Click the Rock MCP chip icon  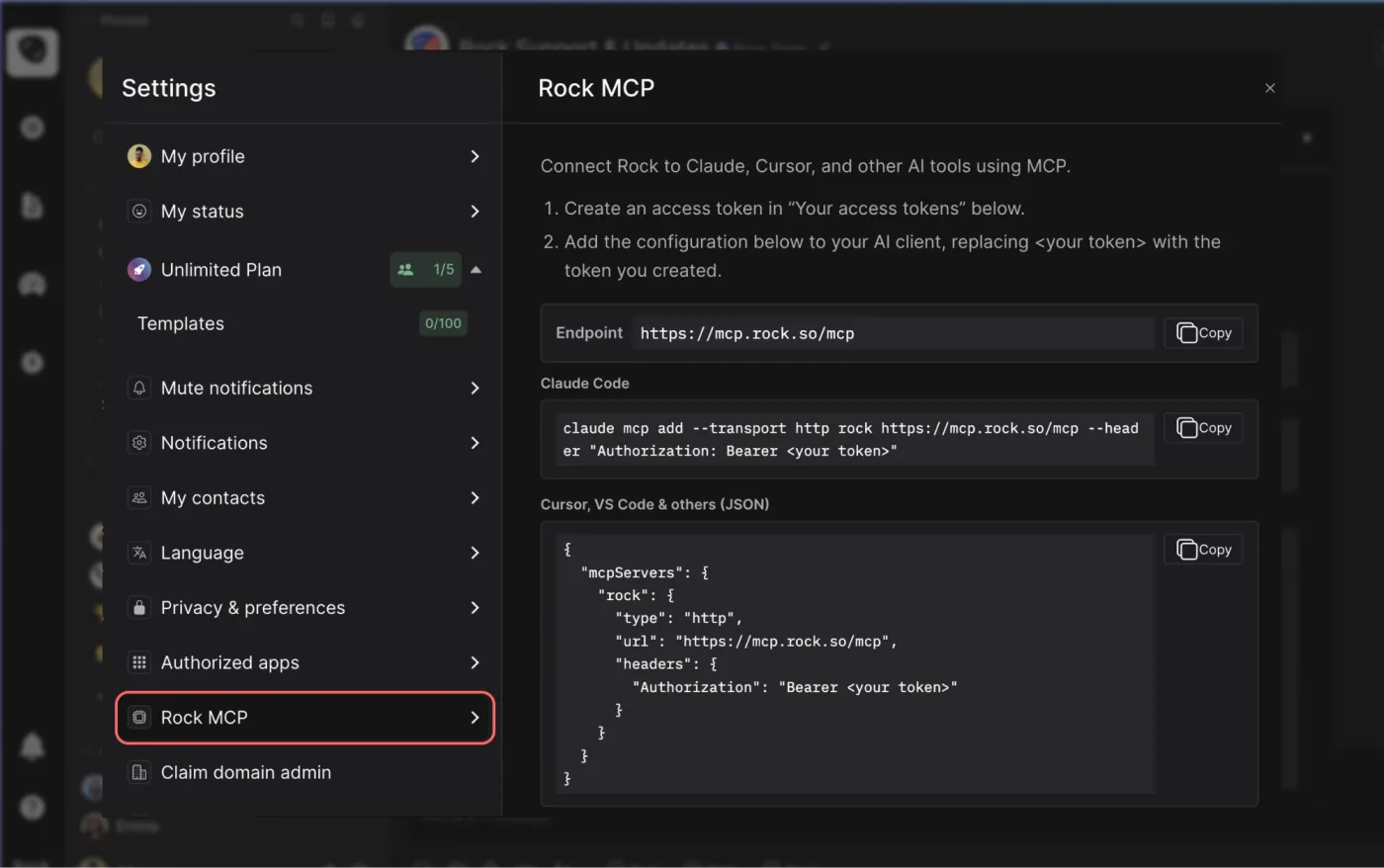pos(139,718)
